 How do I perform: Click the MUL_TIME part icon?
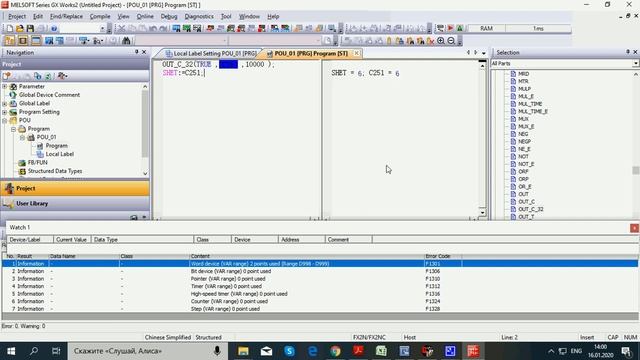point(513,104)
